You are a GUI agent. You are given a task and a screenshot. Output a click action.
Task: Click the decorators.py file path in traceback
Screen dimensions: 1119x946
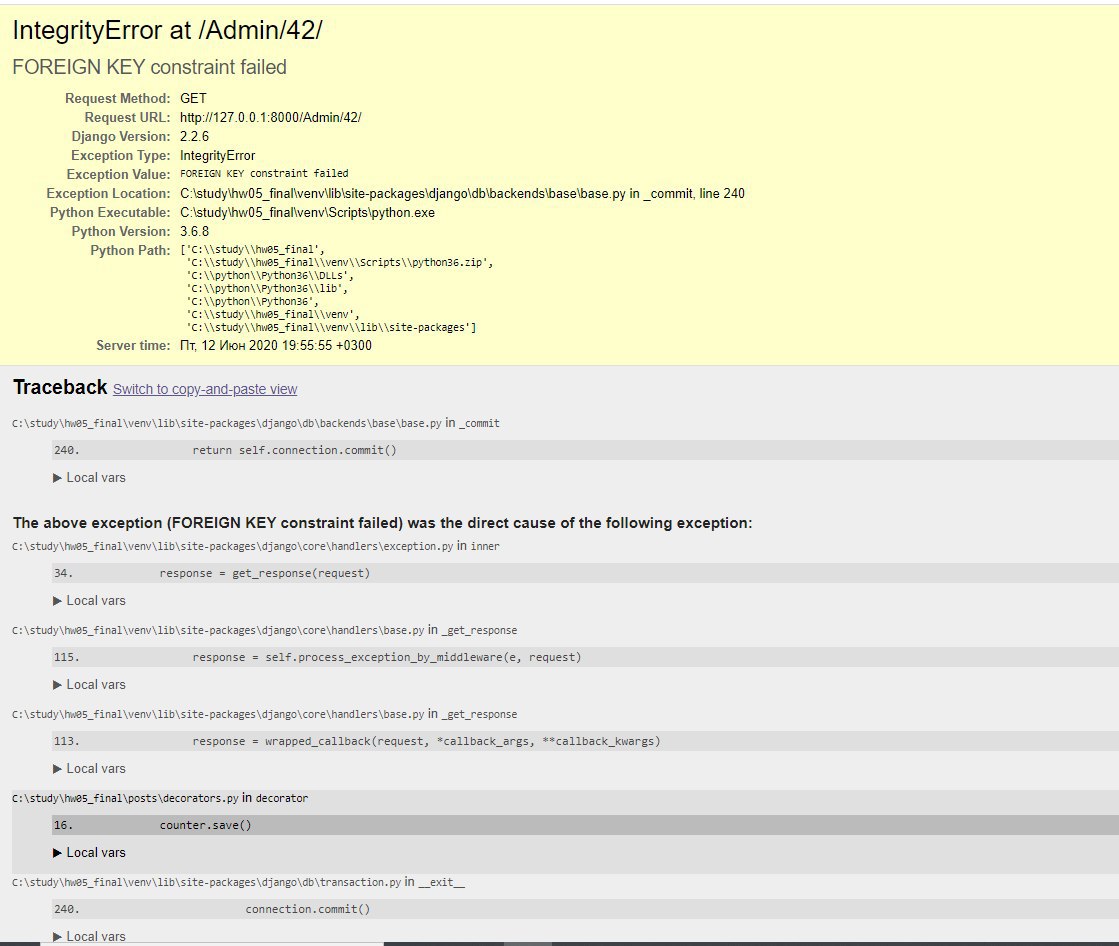click(125, 798)
